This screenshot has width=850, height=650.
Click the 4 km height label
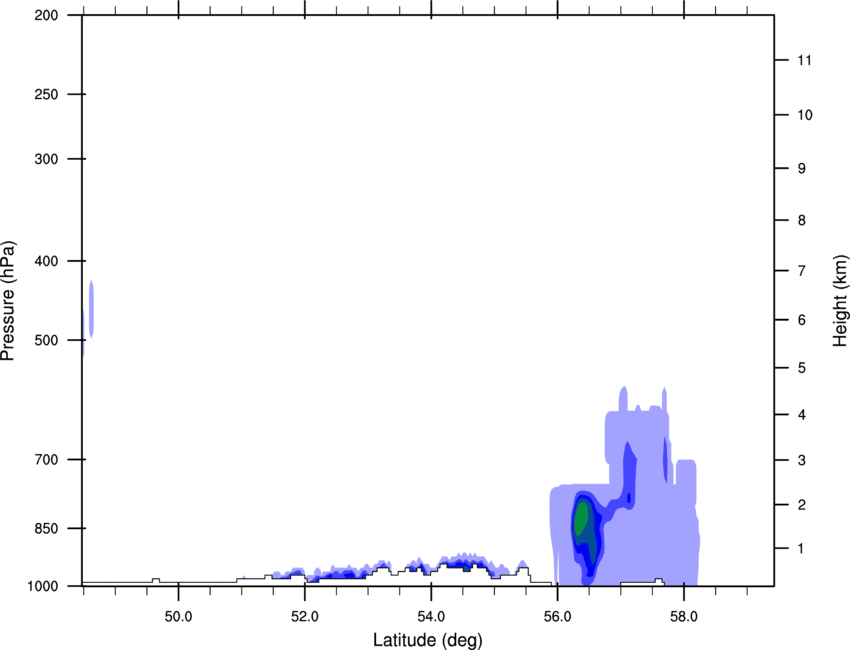802,415
